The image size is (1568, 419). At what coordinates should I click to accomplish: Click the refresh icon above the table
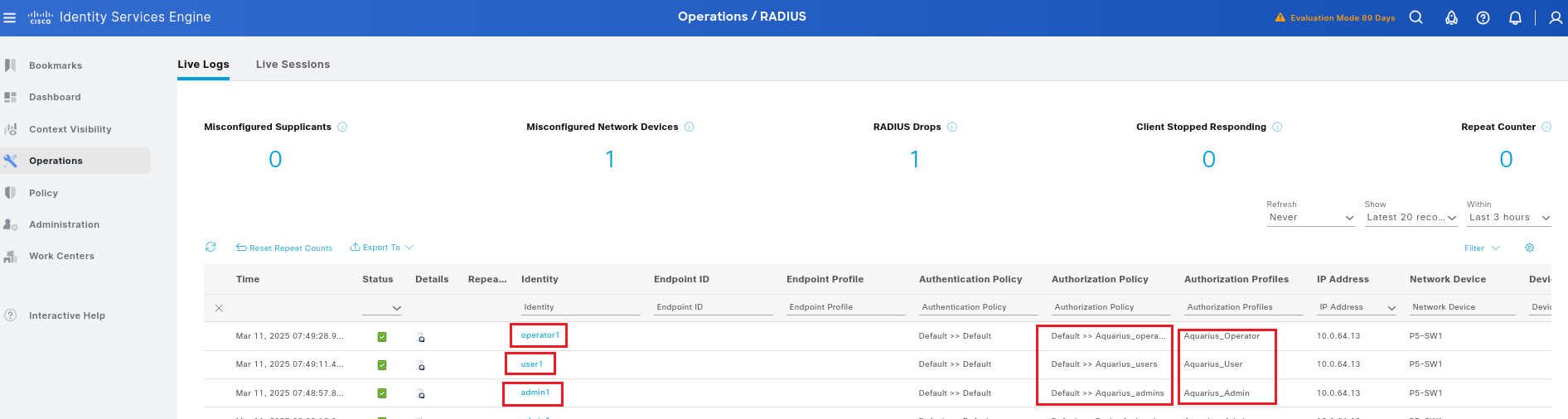point(211,247)
